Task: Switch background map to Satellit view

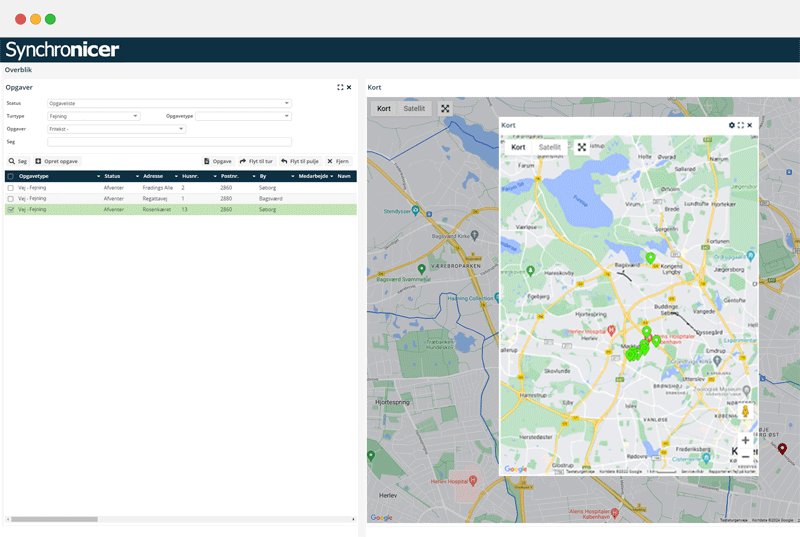Action: (x=414, y=109)
